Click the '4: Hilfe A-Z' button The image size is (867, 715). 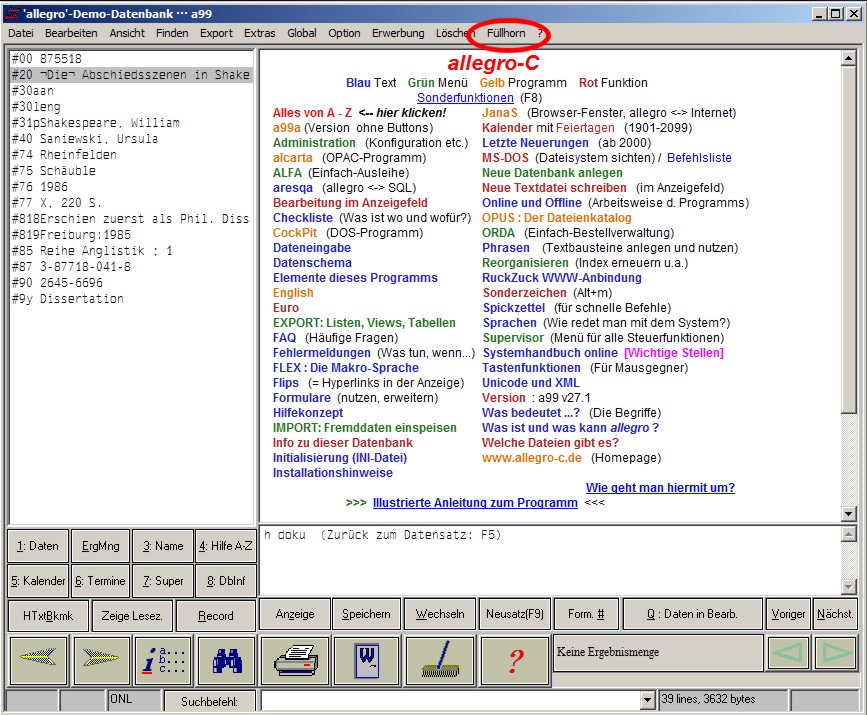click(226, 546)
